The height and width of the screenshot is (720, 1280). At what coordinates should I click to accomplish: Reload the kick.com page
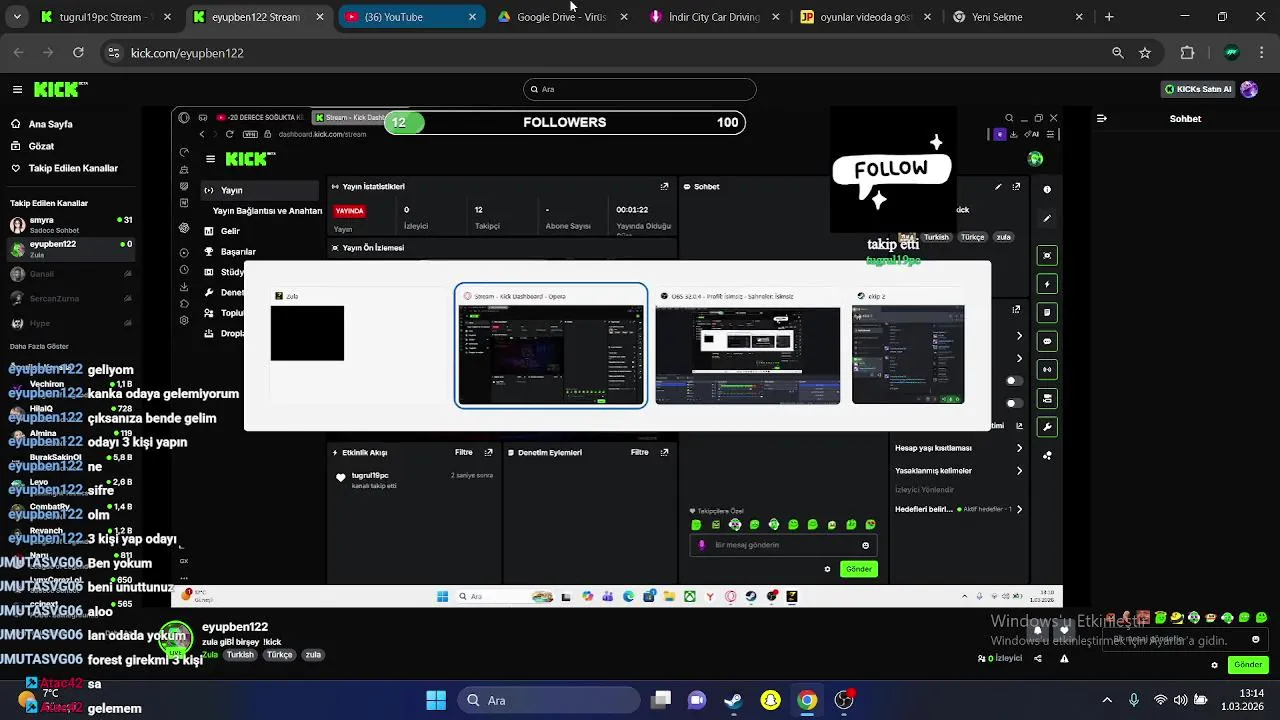(78, 53)
